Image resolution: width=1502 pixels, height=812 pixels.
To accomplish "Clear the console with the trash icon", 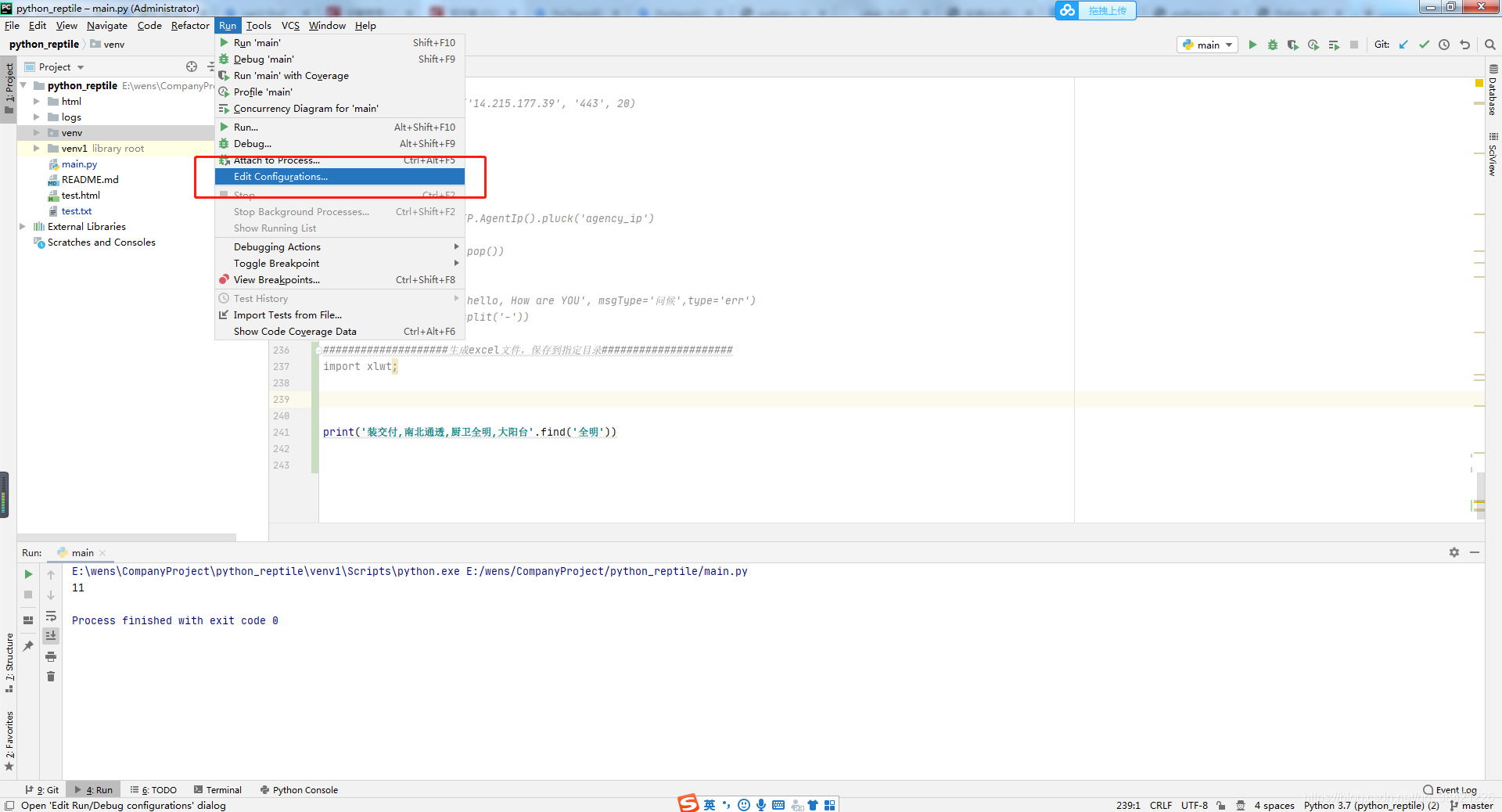I will 51,677.
